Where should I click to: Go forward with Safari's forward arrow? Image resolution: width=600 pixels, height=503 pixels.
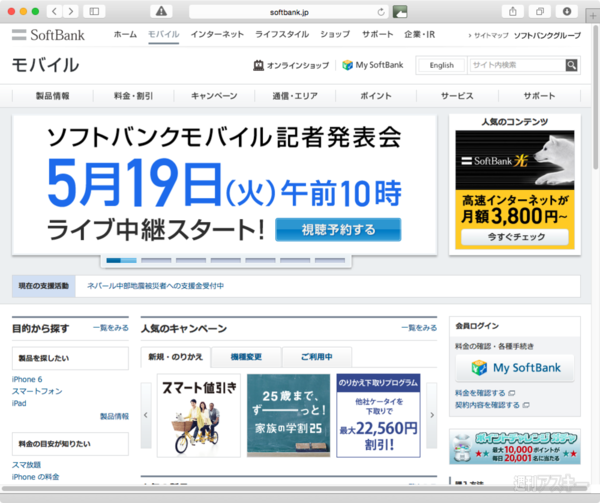coord(71,11)
